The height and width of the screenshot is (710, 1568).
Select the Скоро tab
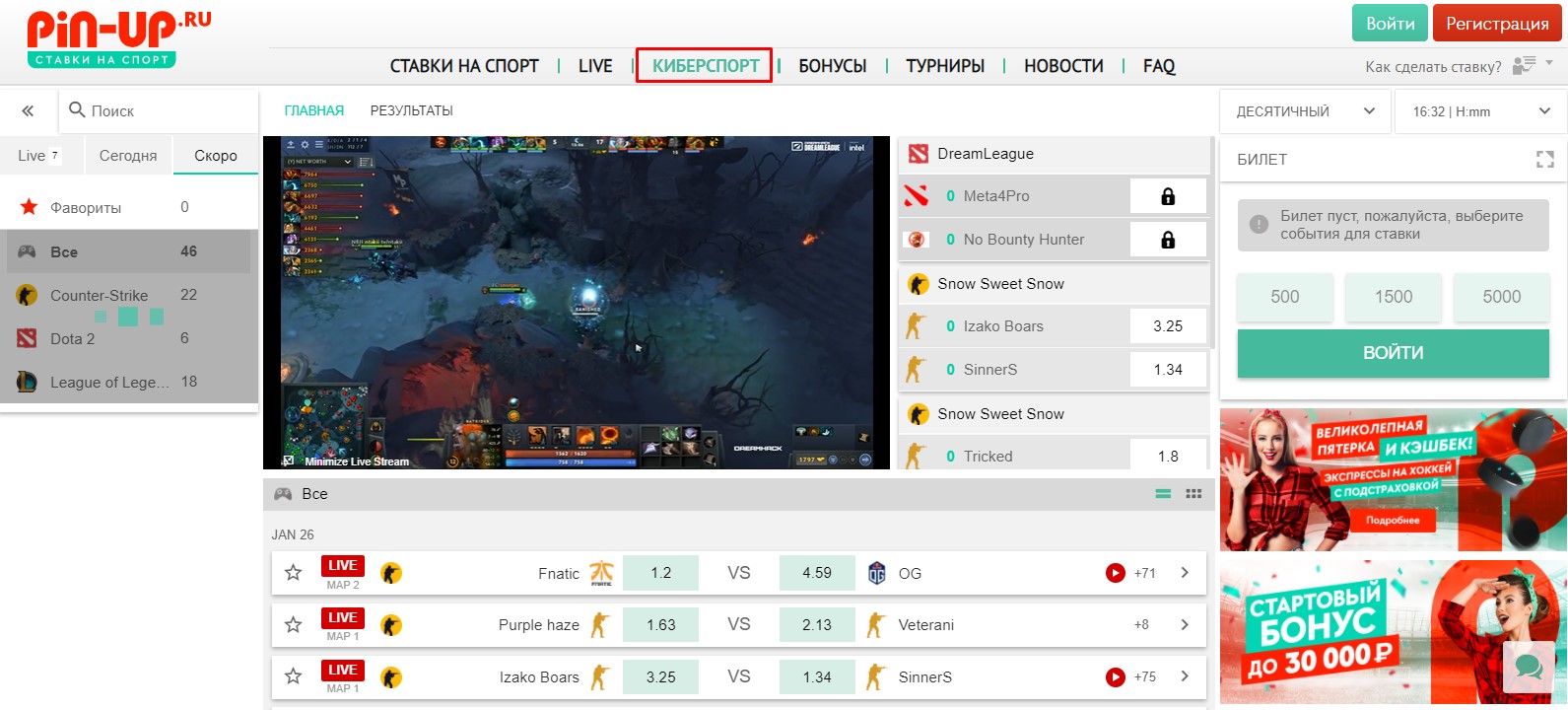[216, 156]
